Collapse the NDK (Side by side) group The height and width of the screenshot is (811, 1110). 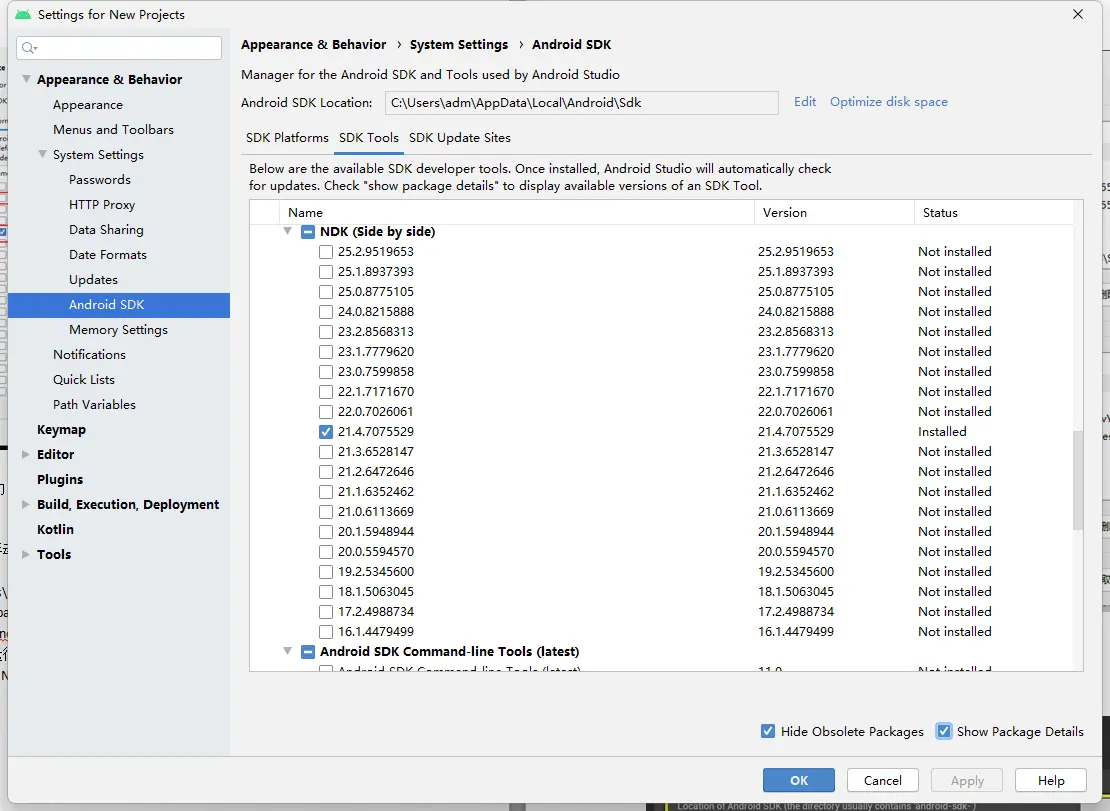(x=287, y=231)
